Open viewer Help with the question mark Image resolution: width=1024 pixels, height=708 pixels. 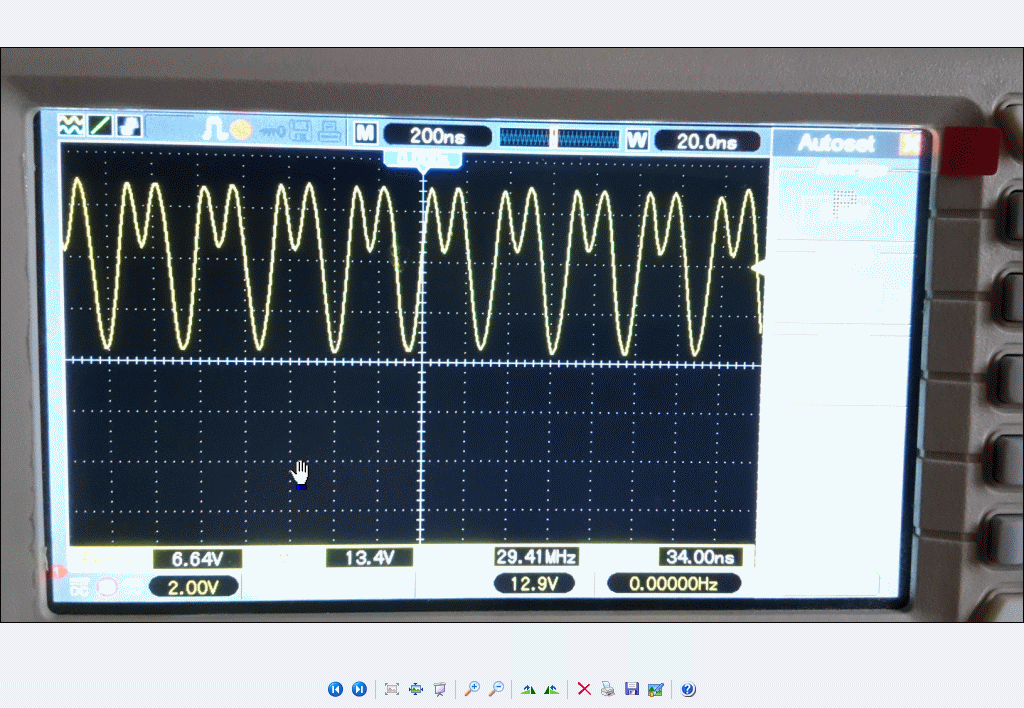[x=688, y=689]
